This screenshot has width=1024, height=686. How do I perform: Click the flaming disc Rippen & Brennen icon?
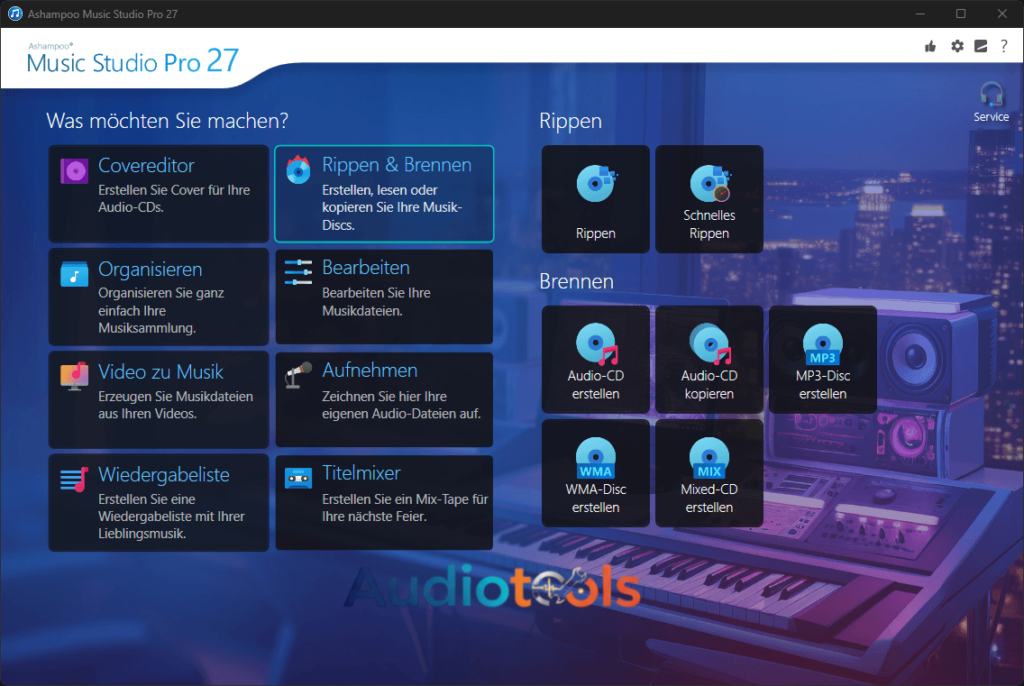pos(298,170)
